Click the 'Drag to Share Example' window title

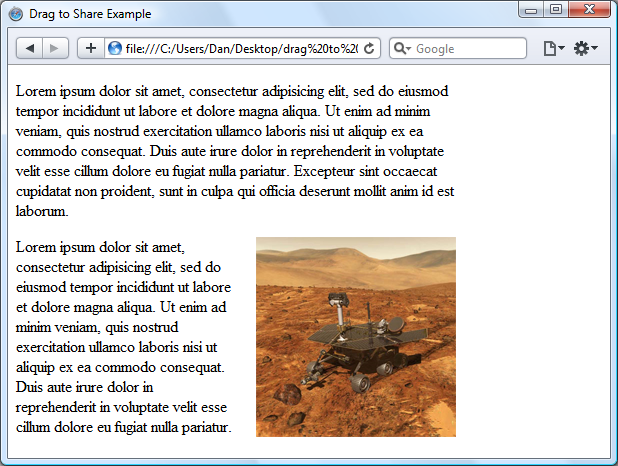(x=90, y=14)
